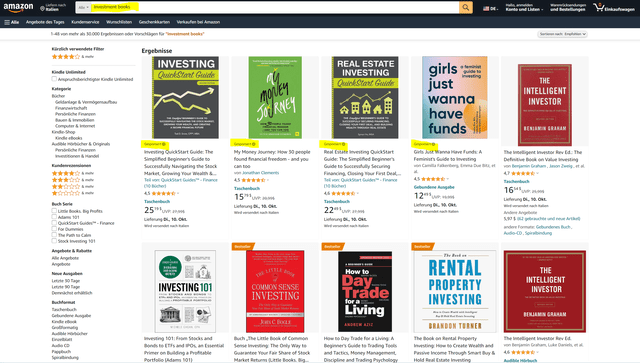
Task: Open the Jonathan Clements author link
Action: coord(260,173)
